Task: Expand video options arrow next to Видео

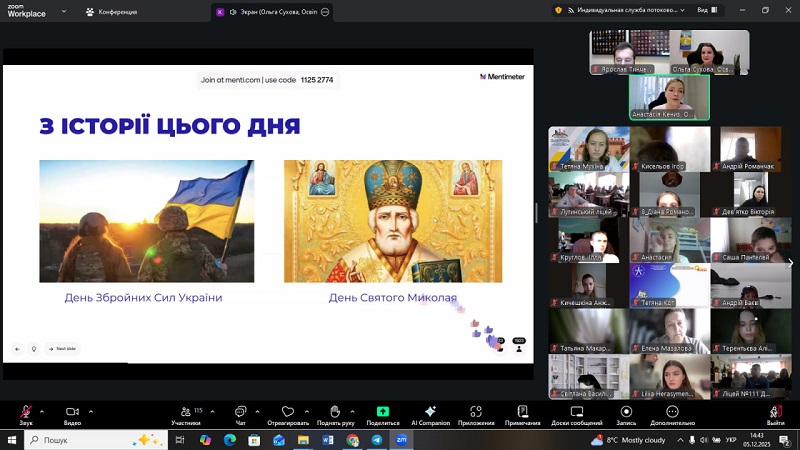Action: tap(91, 410)
